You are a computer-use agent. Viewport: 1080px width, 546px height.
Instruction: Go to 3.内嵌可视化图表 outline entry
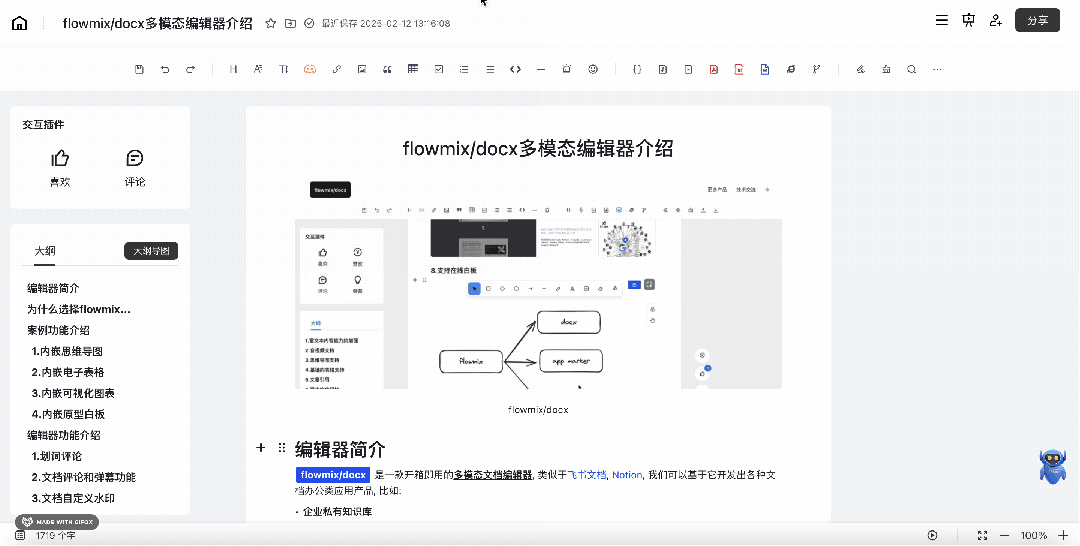(x=73, y=393)
